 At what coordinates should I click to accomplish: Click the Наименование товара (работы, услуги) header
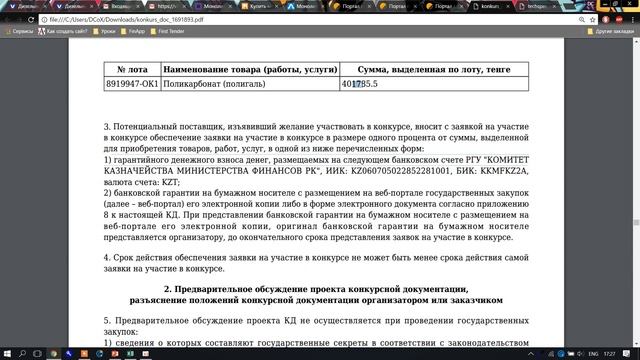pos(250,70)
